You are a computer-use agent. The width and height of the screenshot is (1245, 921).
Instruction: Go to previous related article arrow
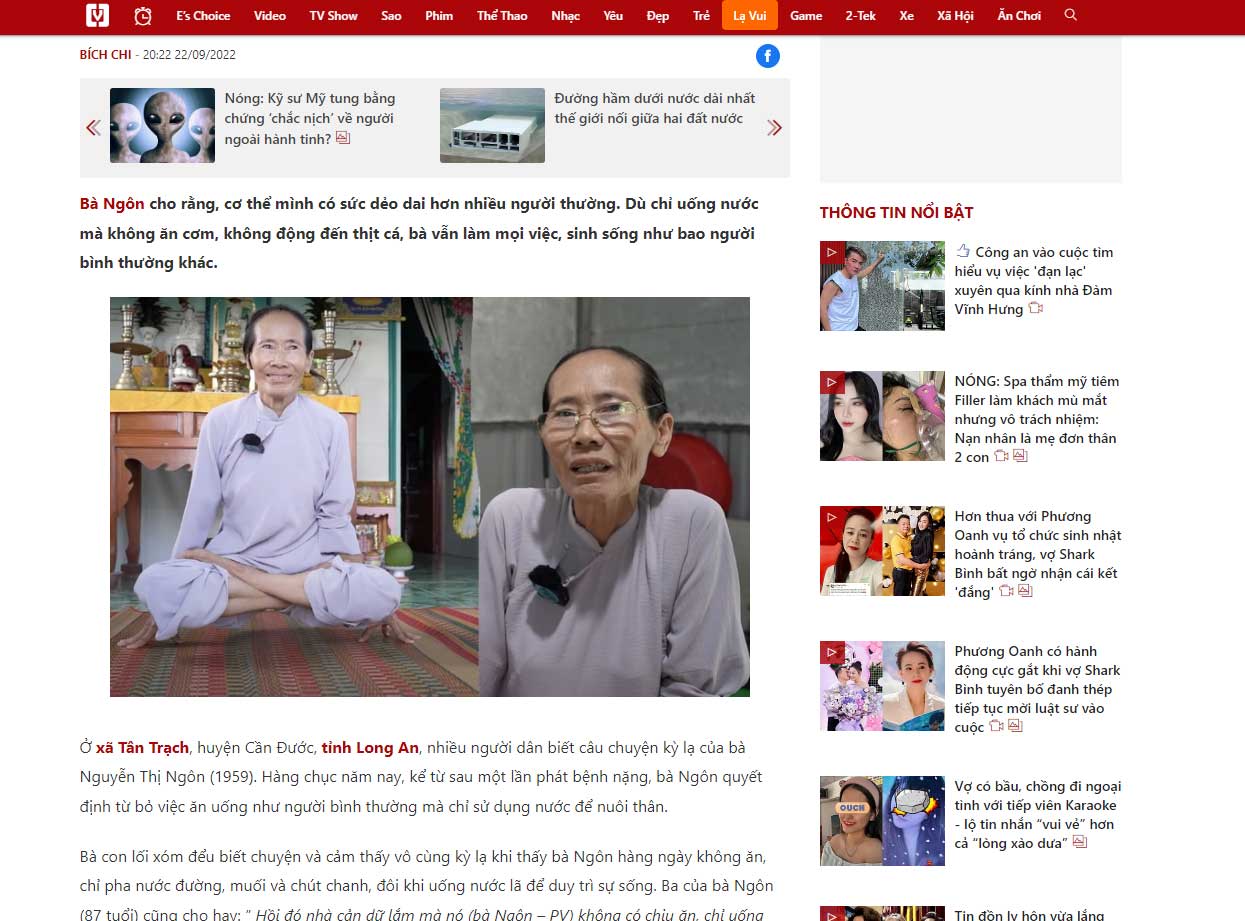(x=93, y=127)
